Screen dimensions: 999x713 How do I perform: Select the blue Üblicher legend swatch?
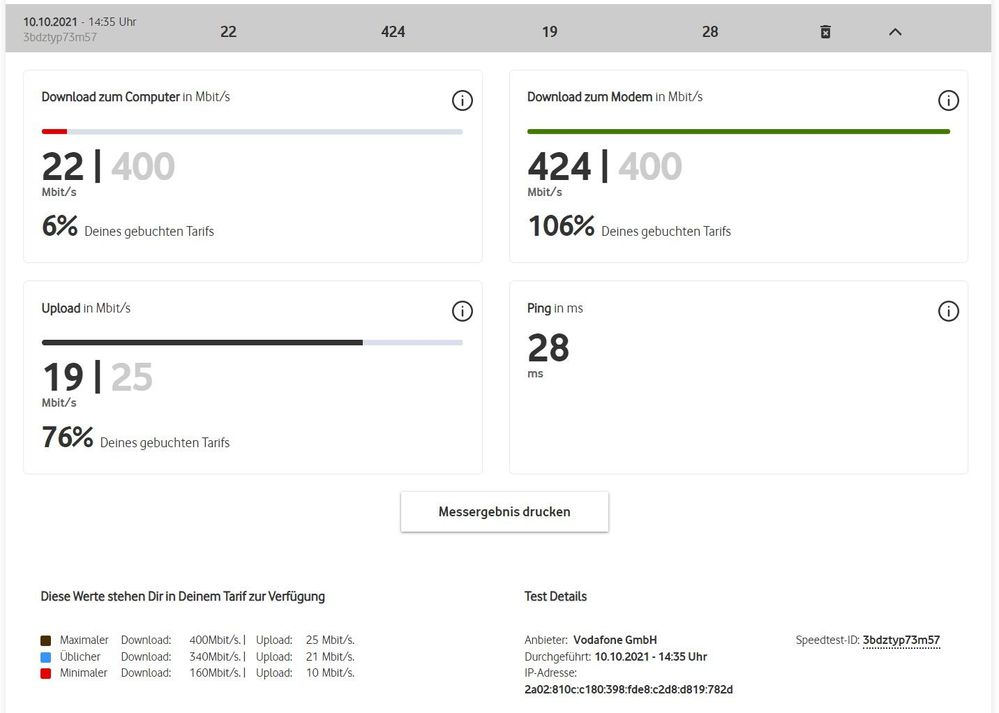click(45, 656)
